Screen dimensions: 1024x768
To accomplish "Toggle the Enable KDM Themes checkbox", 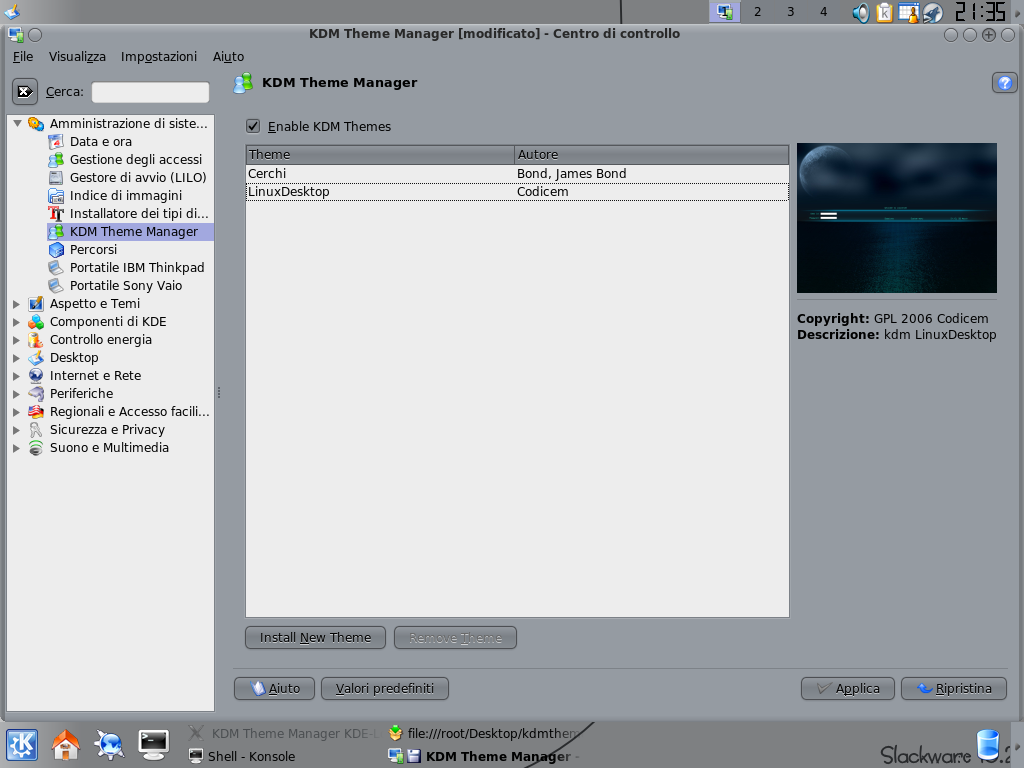I will point(253,126).
